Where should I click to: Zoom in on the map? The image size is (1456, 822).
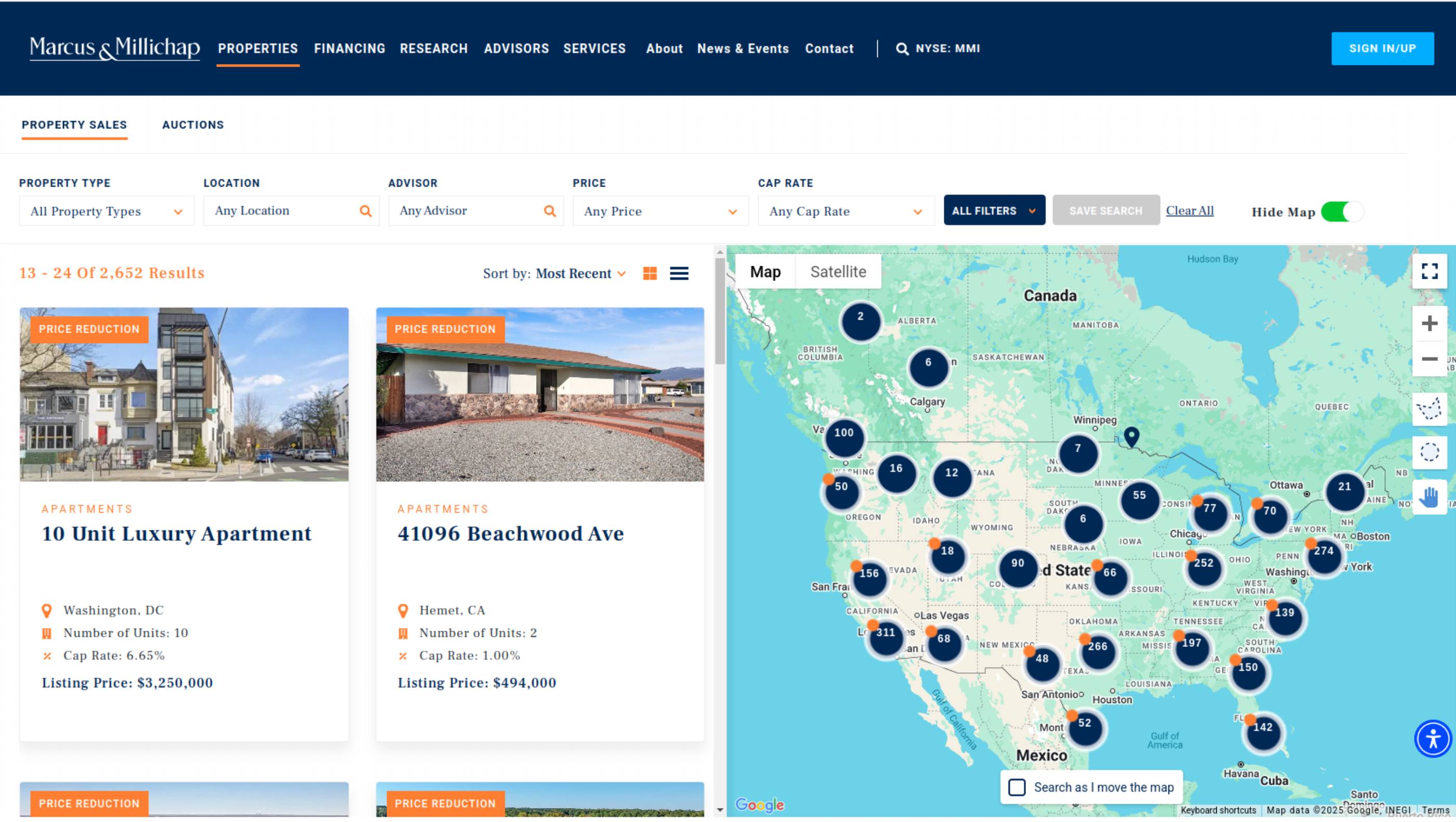pyautogui.click(x=1429, y=323)
